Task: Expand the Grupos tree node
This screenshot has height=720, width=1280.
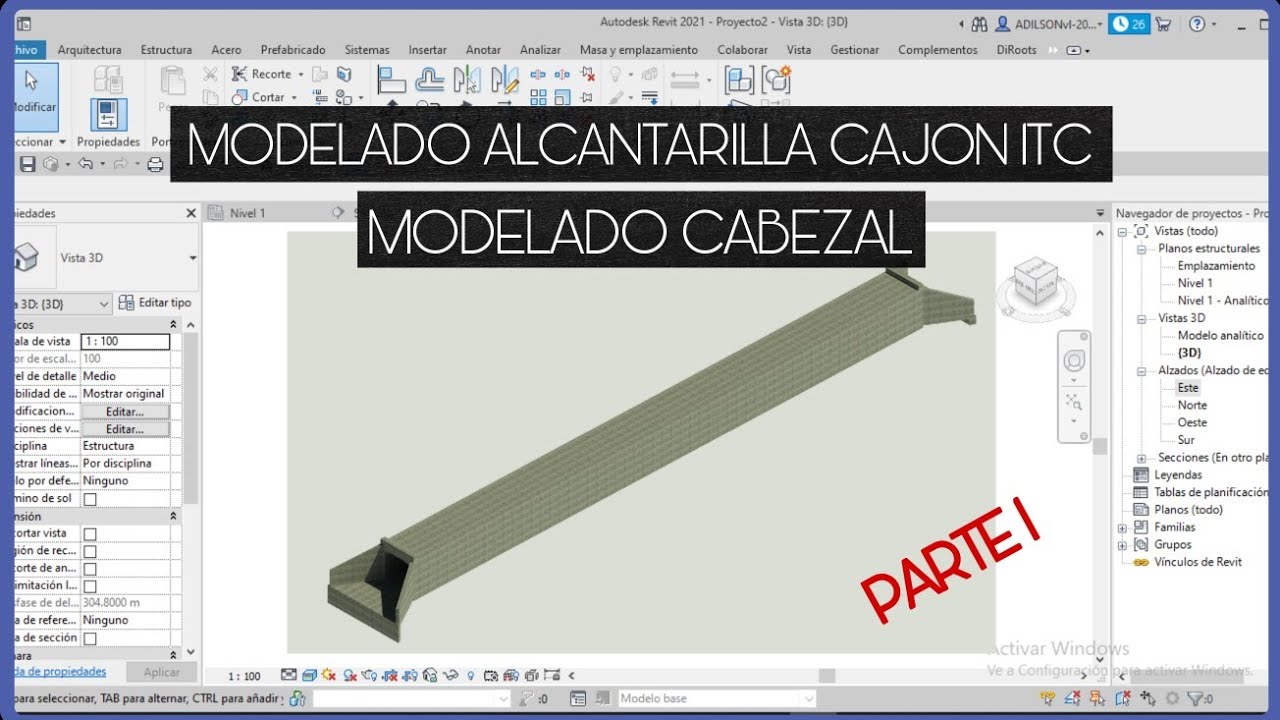Action: pyautogui.click(x=1122, y=545)
